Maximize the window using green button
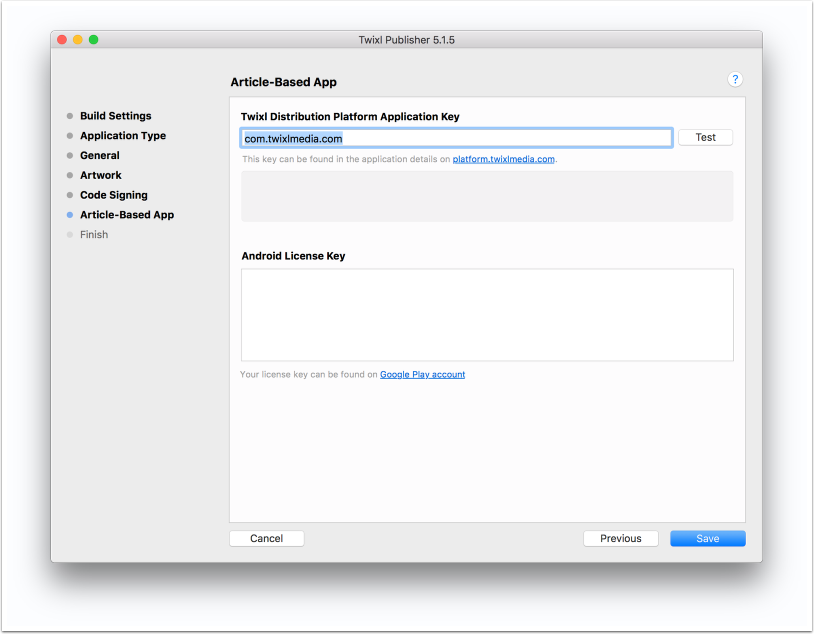Viewport: 814px width, 634px height. (x=93, y=39)
